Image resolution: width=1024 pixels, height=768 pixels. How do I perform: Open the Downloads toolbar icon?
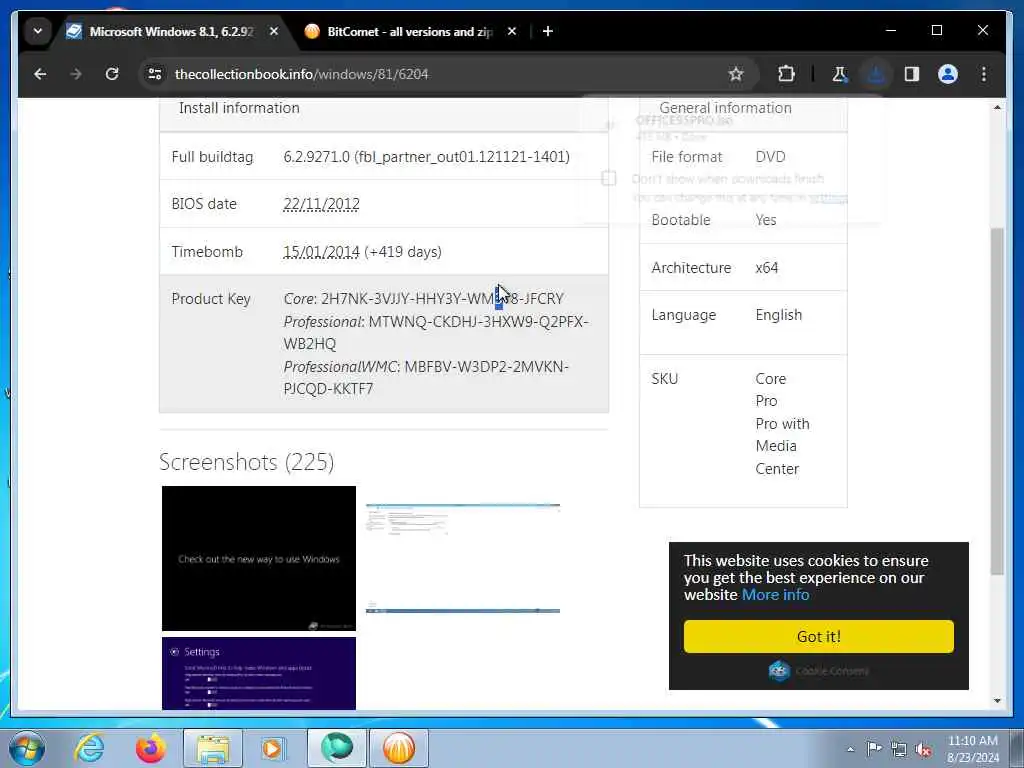coord(876,74)
